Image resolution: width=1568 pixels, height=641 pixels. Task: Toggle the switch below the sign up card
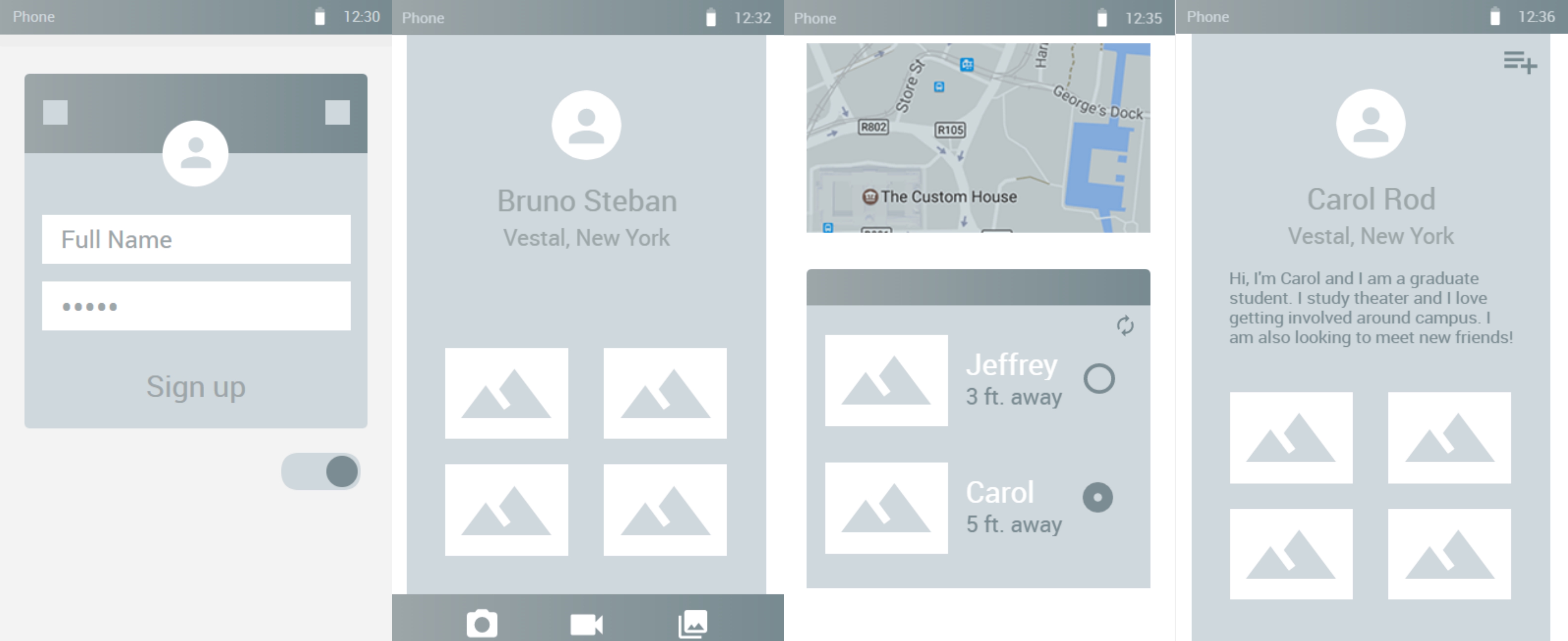tap(321, 471)
